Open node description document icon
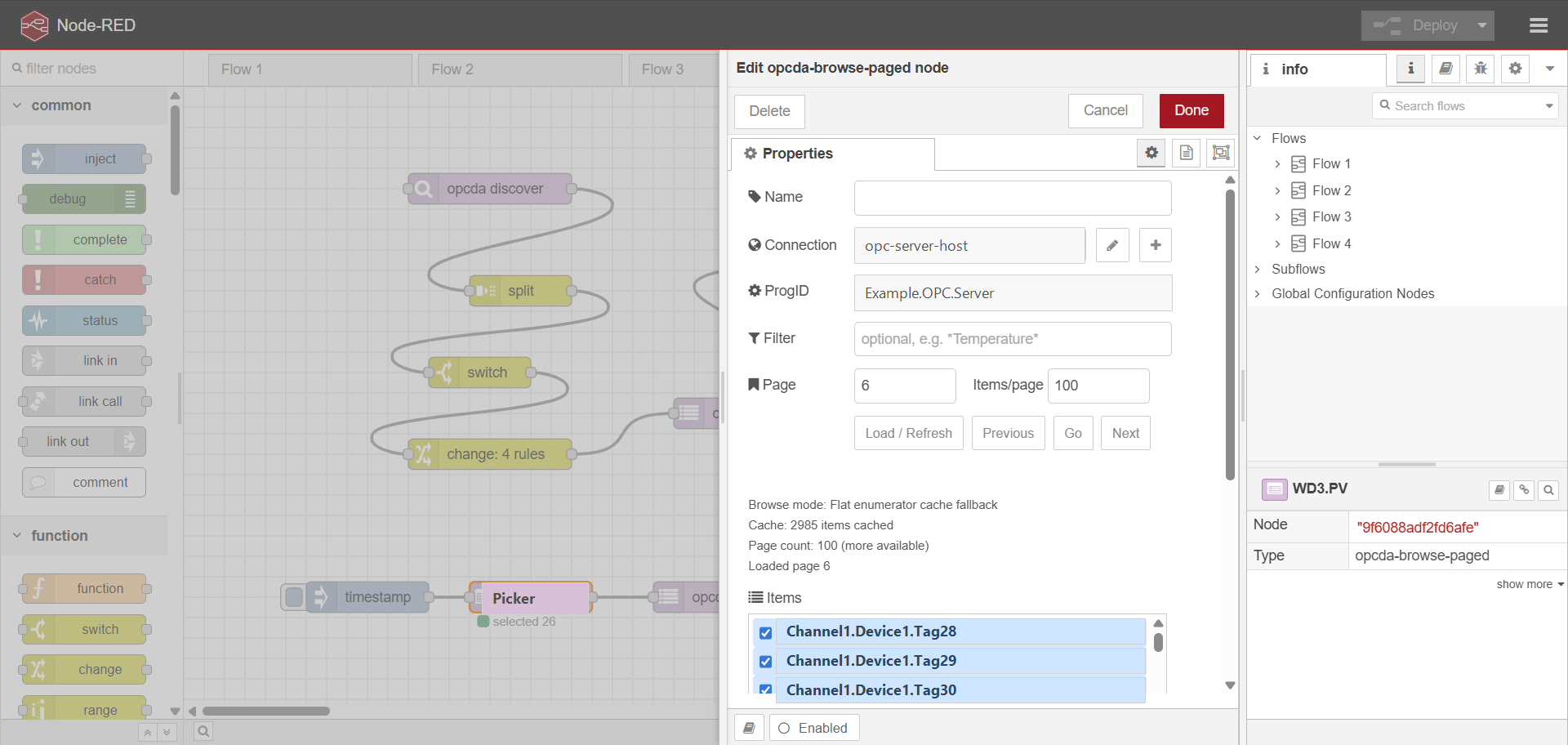 click(1187, 153)
